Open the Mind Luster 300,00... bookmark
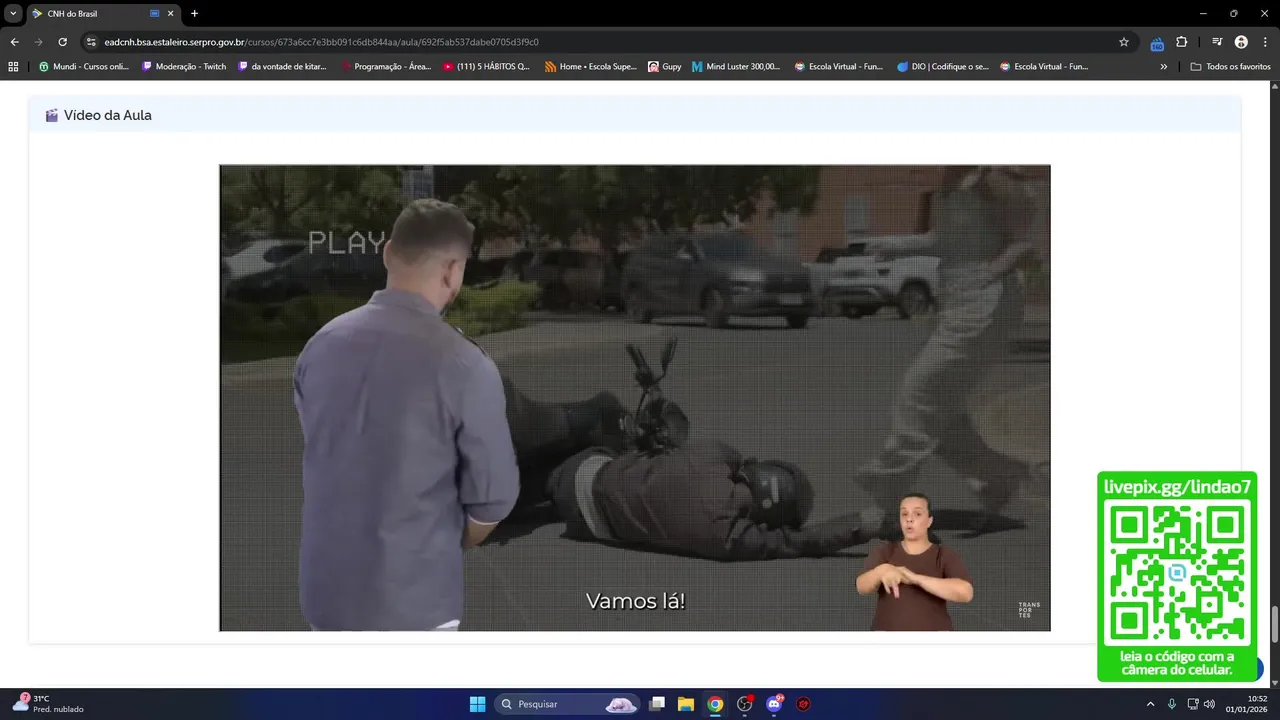The height and width of the screenshot is (720, 1280). pyautogui.click(x=736, y=67)
